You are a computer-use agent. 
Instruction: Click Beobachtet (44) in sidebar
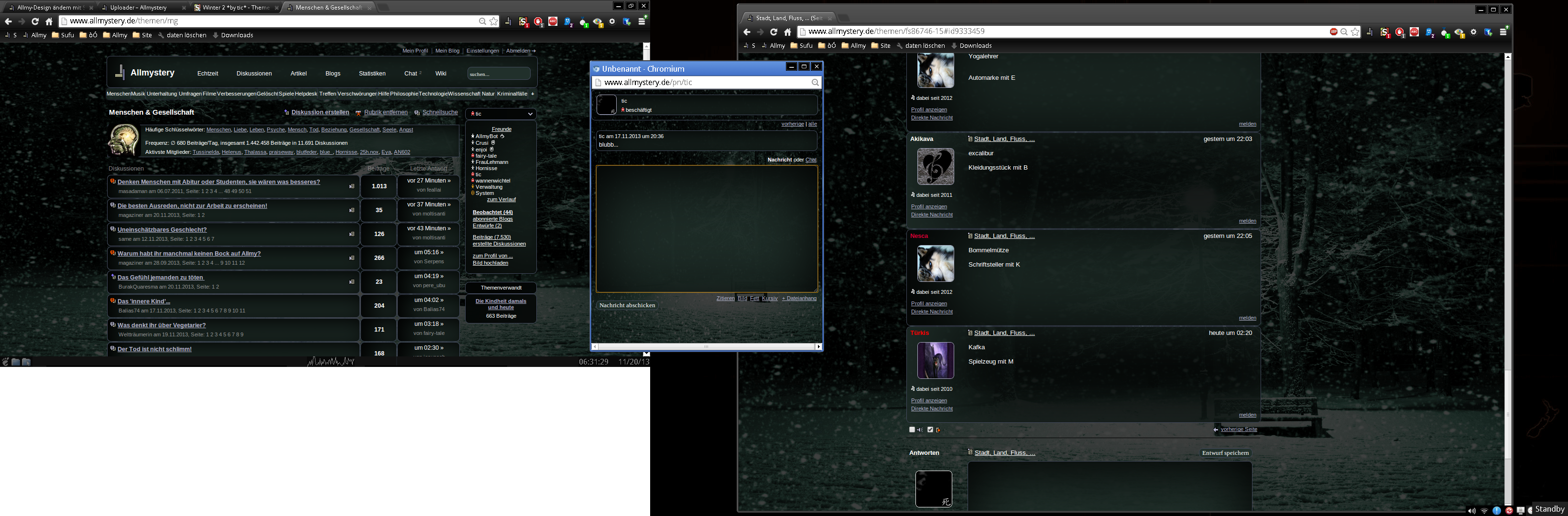click(492, 212)
